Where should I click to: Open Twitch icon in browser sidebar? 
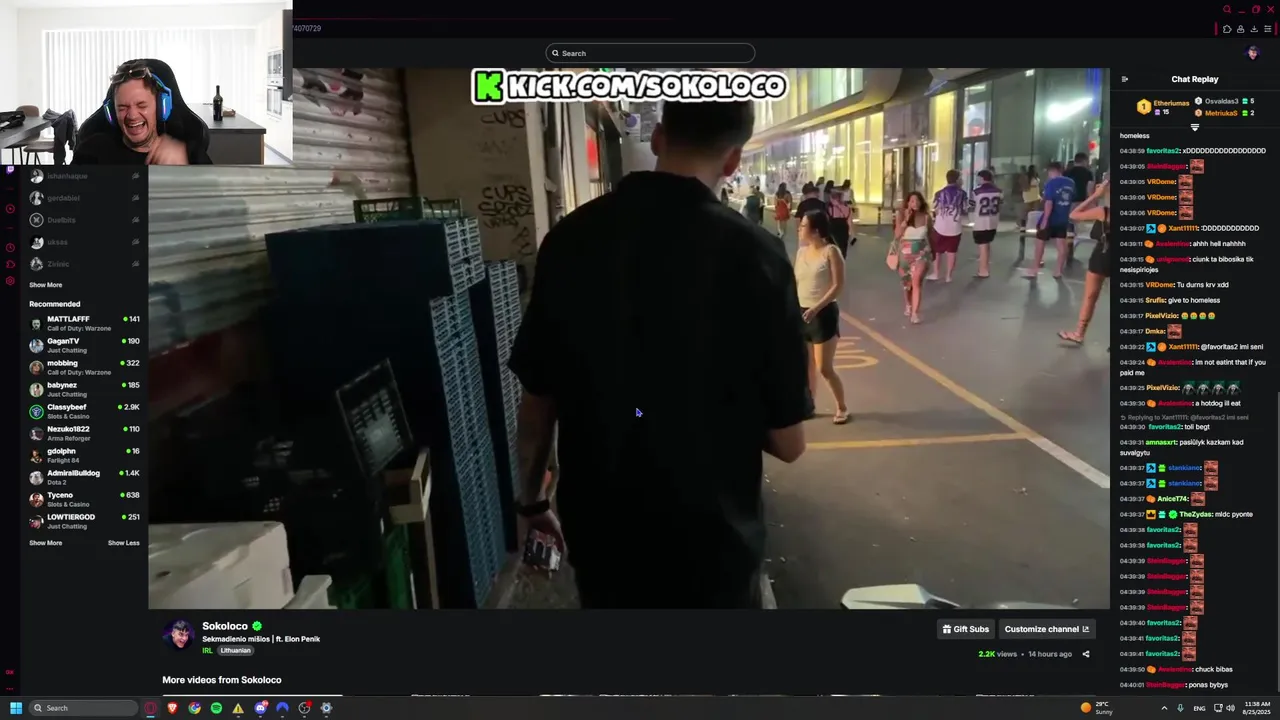(x=10, y=169)
